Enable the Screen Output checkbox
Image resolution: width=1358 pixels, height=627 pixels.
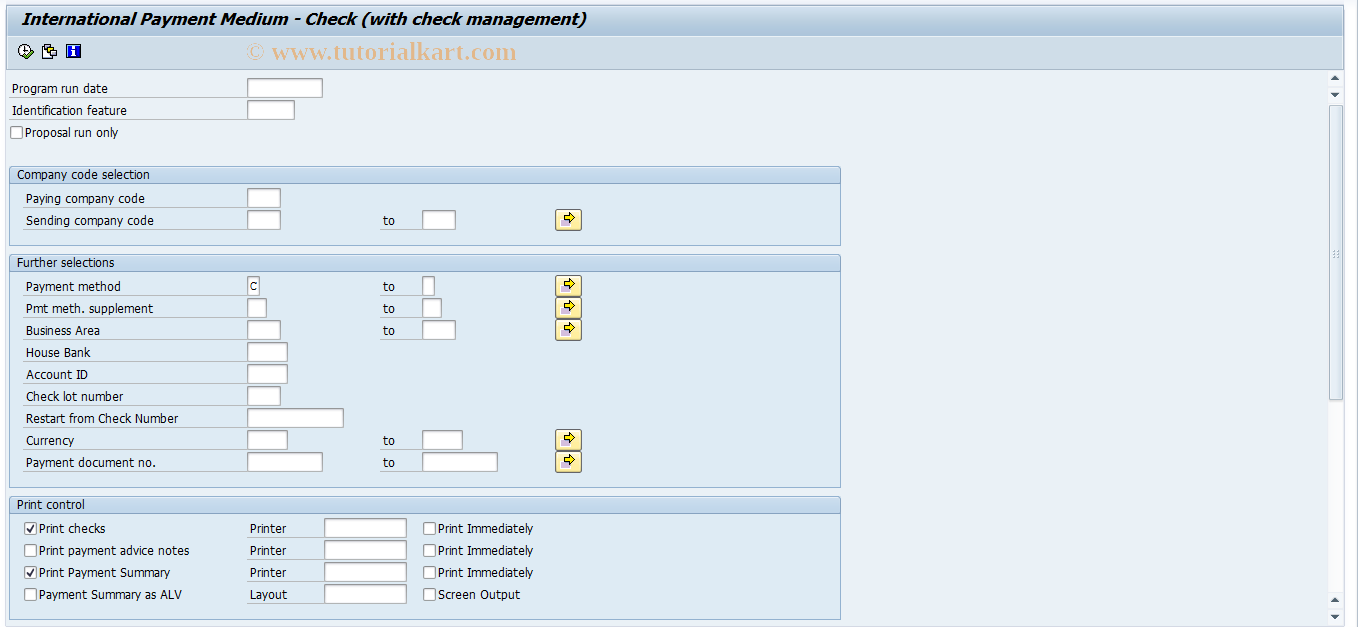pos(430,594)
